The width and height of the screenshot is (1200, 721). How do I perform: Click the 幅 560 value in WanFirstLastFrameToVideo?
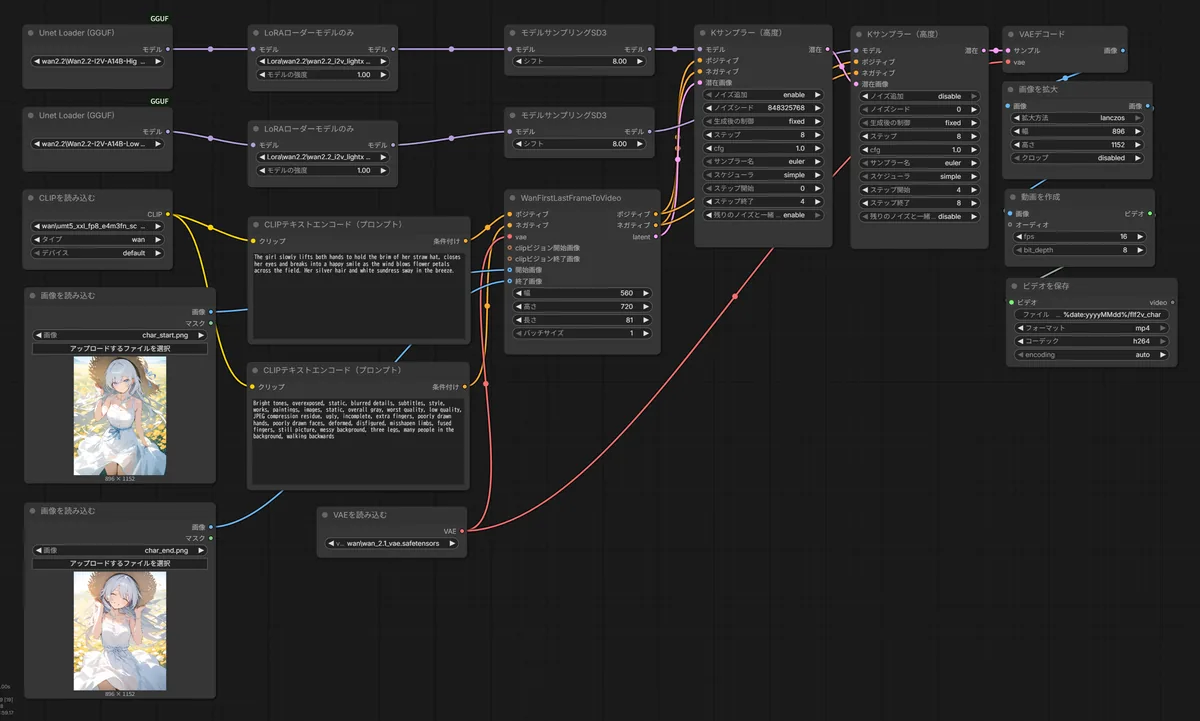(x=582, y=293)
